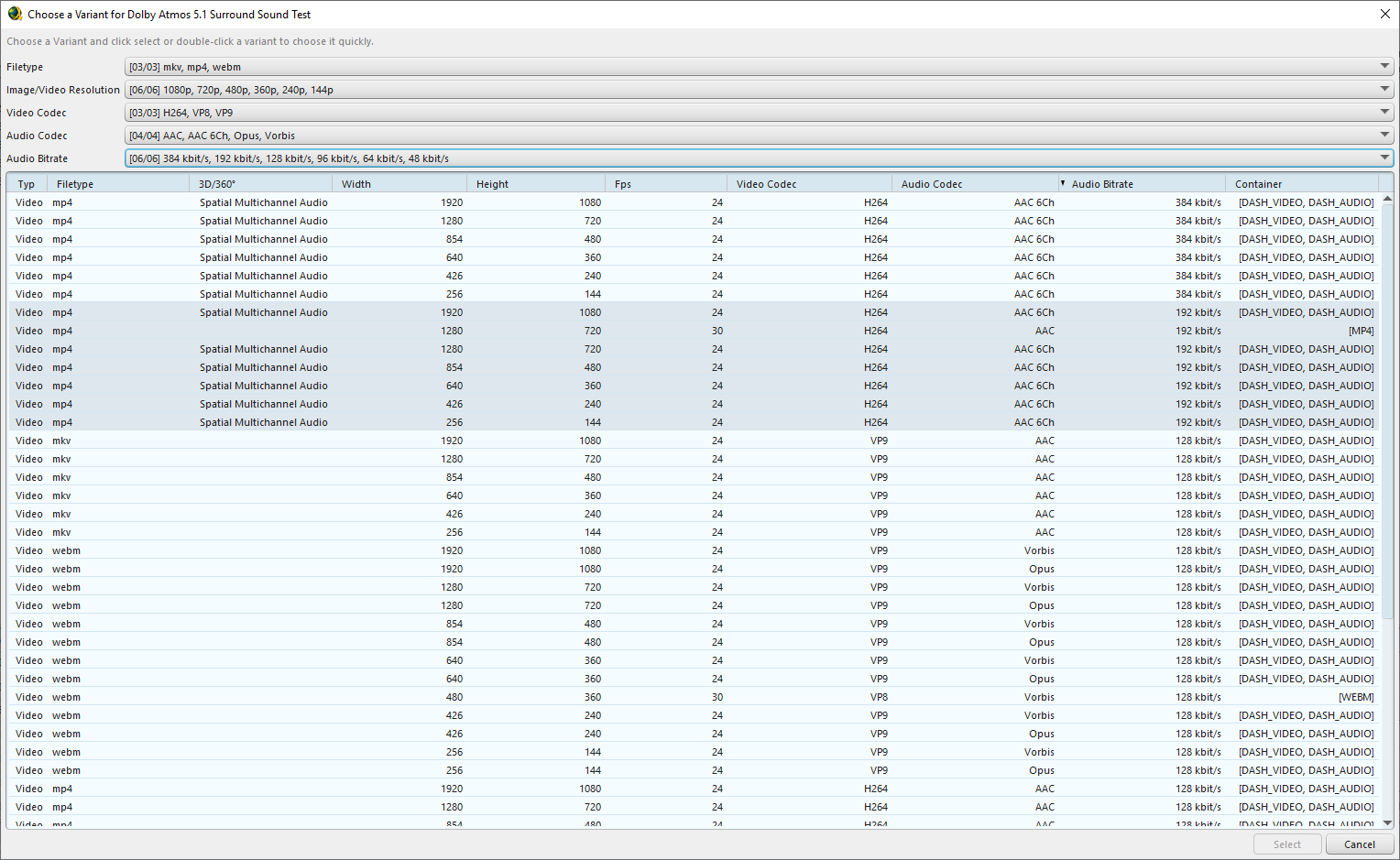
Task: Expand the Video Codec filter dropdown
Action: [x=759, y=113]
